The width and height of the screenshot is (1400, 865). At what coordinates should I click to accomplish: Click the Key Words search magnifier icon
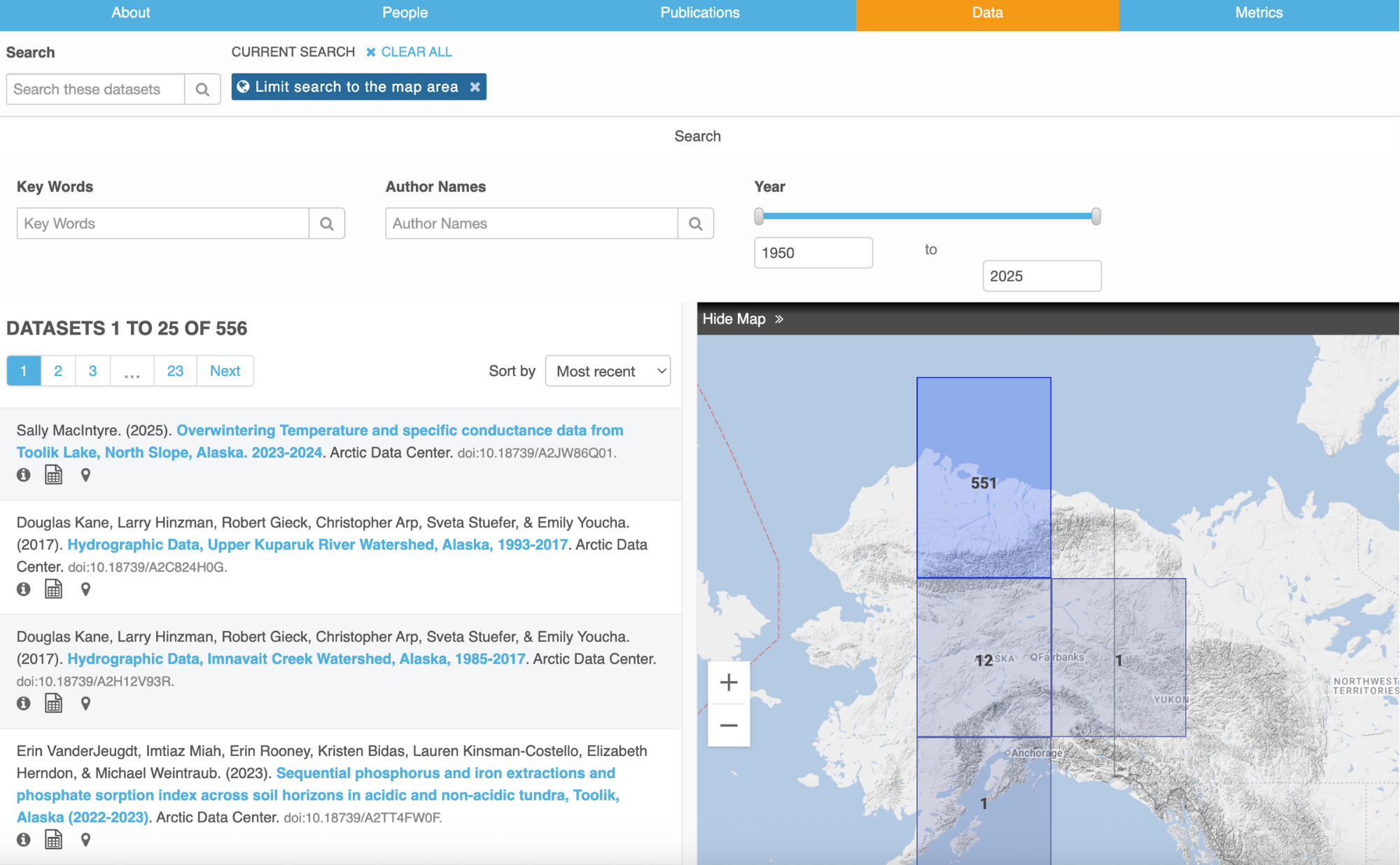[327, 223]
